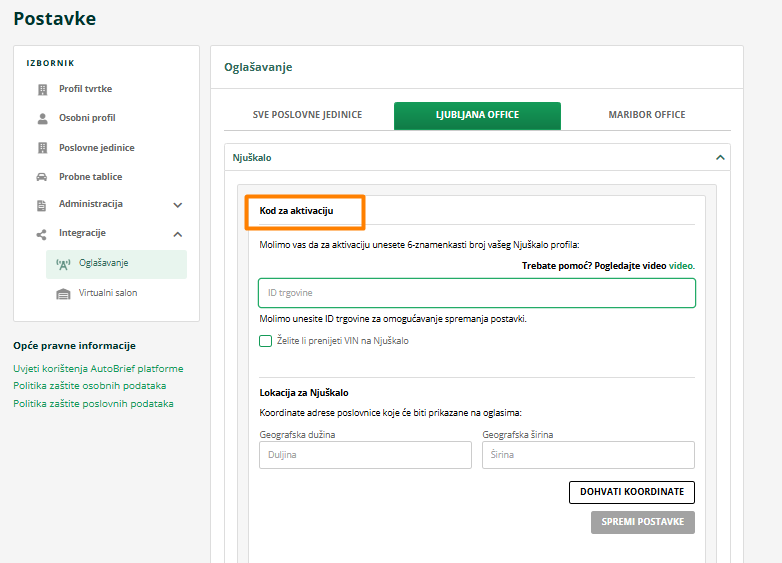Expand the Administracija menu chevron
The width and height of the screenshot is (782, 563).
coord(178,205)
